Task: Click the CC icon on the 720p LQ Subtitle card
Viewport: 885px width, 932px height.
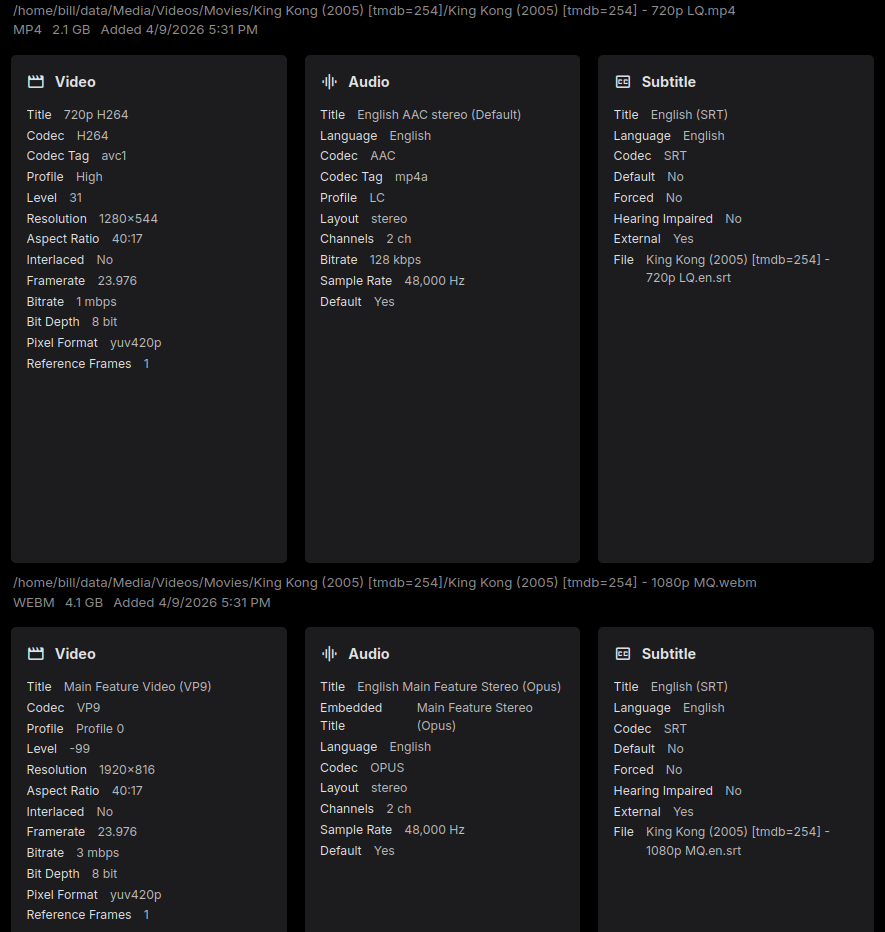Action: [x=623, y=82]
